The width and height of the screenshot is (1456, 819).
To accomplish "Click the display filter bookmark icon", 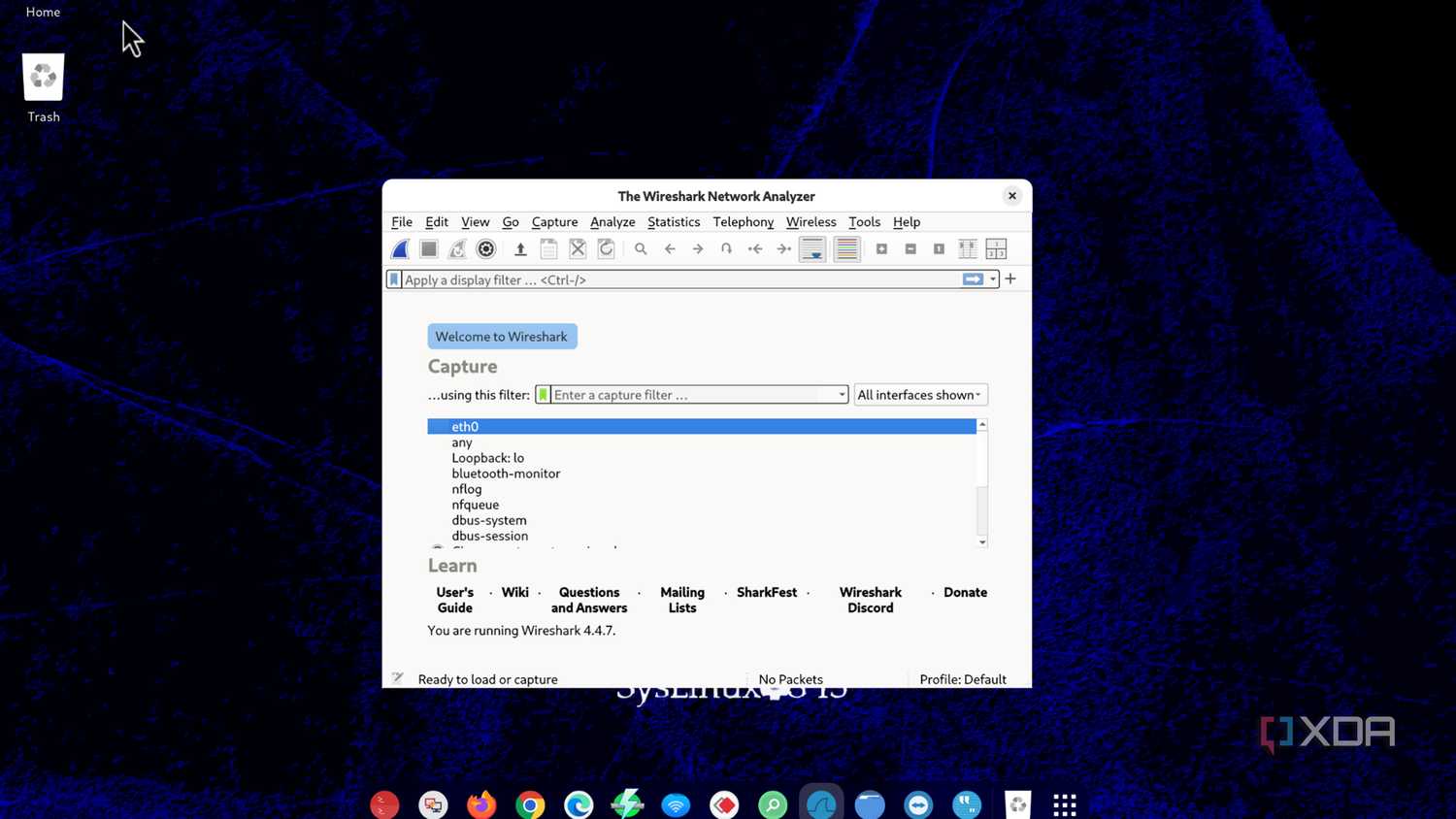I will (394, 279).
